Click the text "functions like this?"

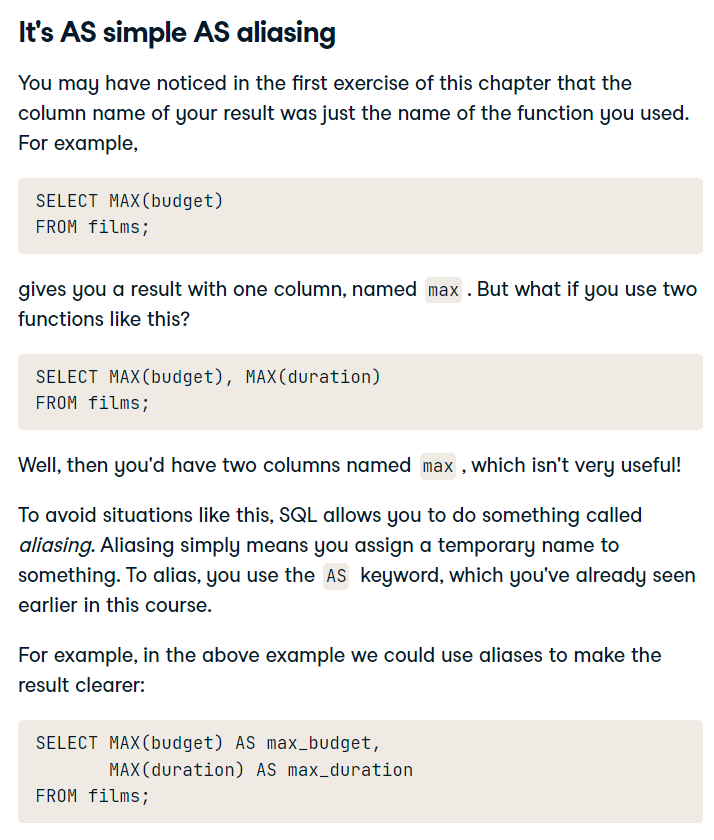(104, 319)
